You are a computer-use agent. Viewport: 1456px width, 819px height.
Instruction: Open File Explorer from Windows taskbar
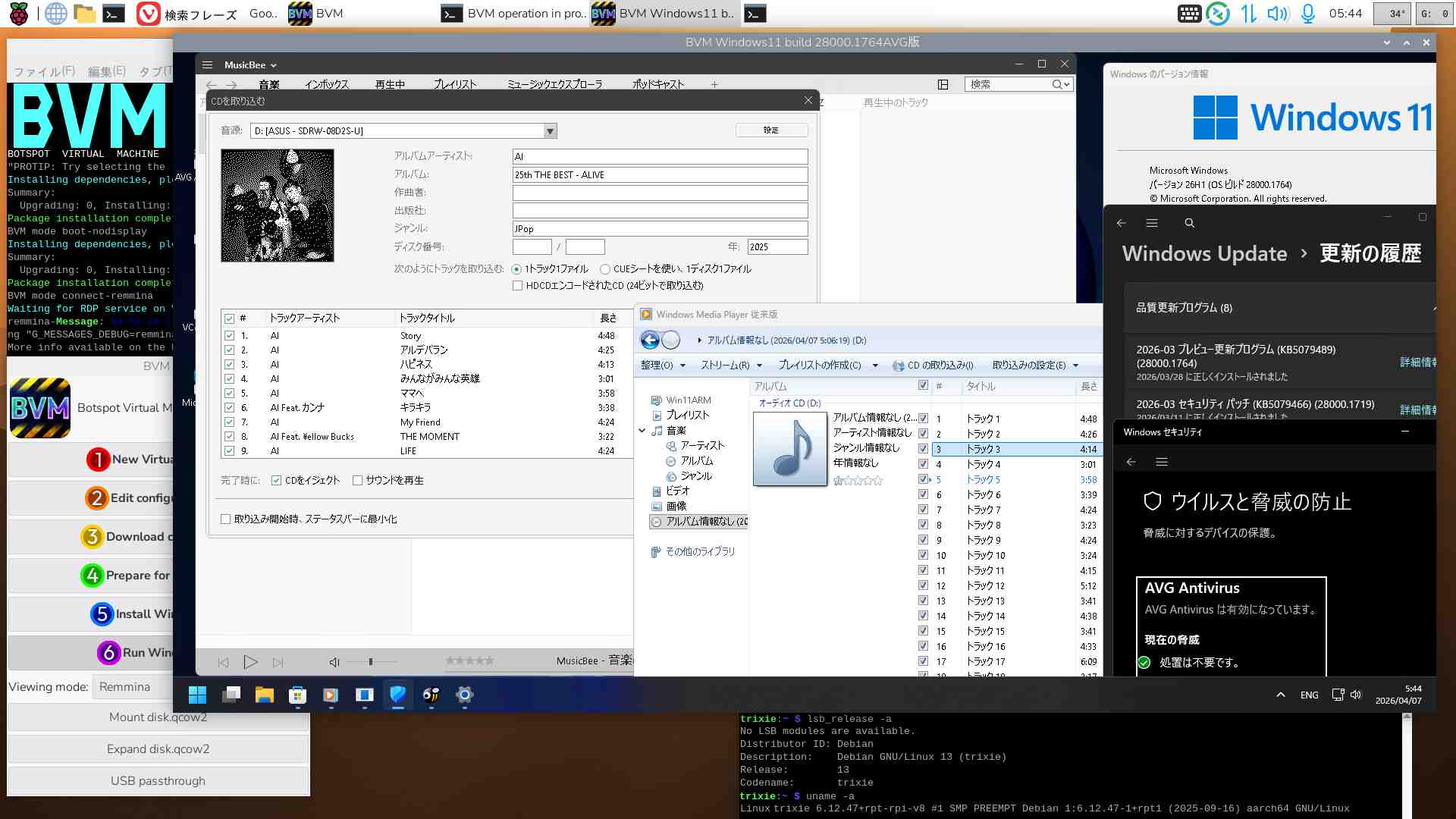pos(264,695)
